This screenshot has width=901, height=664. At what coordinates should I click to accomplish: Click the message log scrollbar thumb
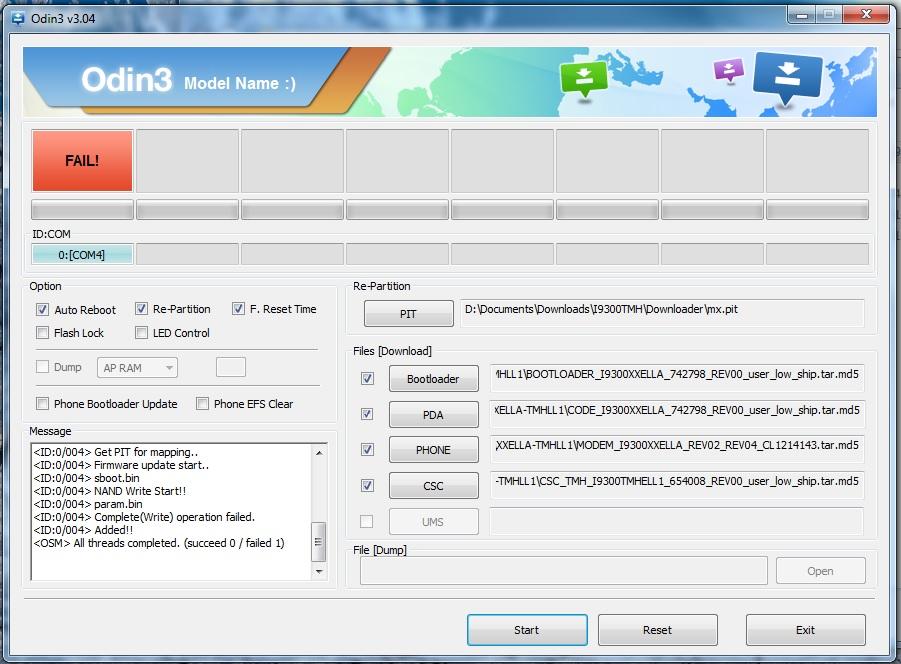click(x=319, y=542)
